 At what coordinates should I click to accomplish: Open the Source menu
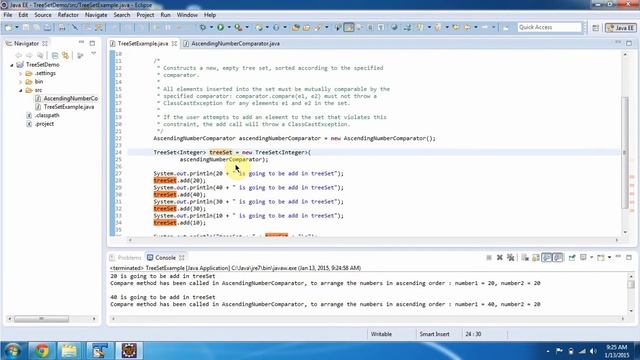[43, 15]
